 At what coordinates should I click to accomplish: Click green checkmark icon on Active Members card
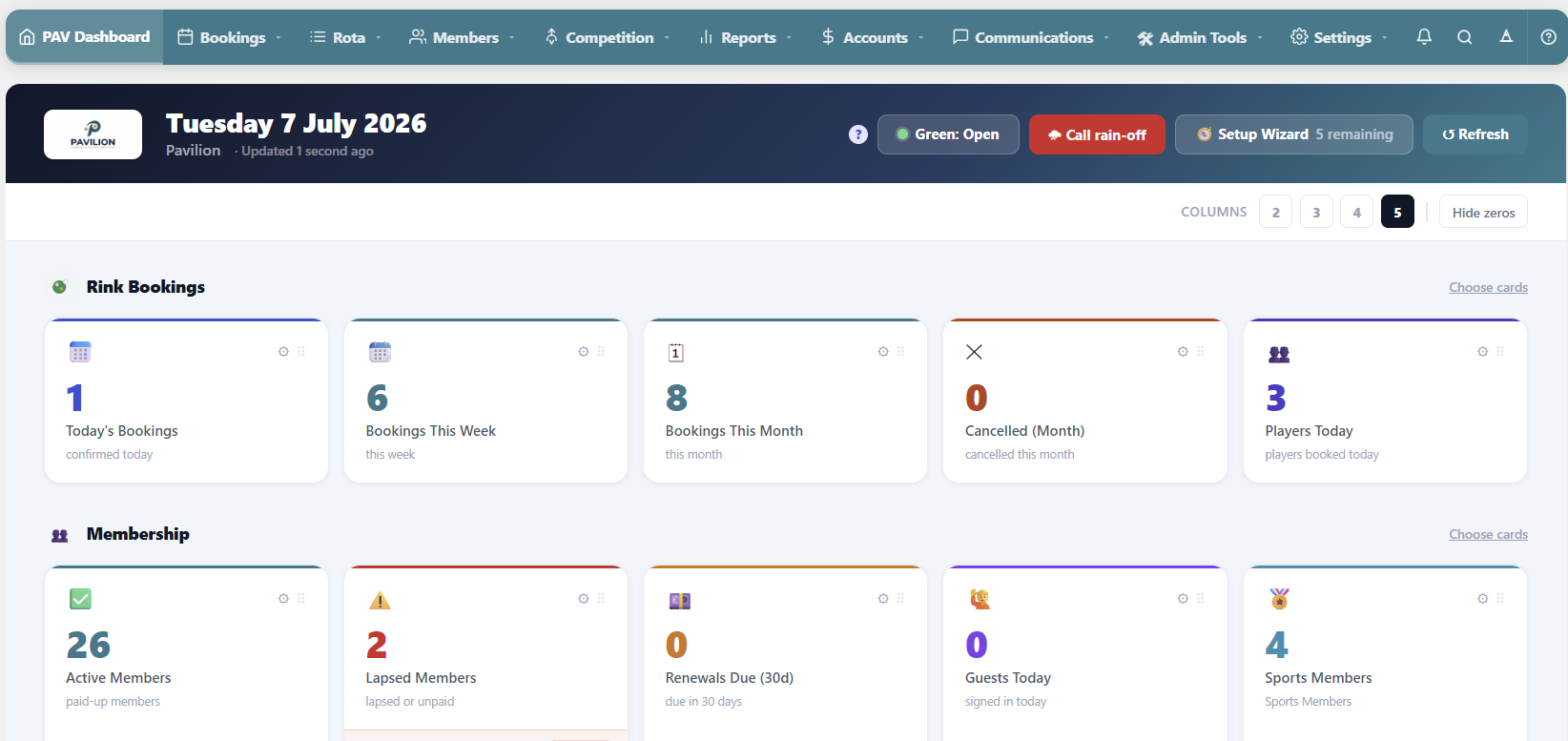point(80,599)
